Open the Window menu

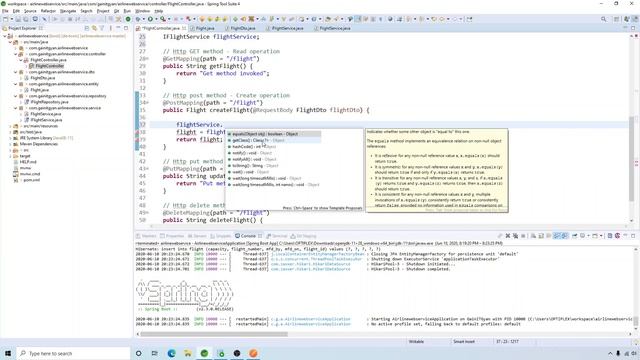coord(142,11)
